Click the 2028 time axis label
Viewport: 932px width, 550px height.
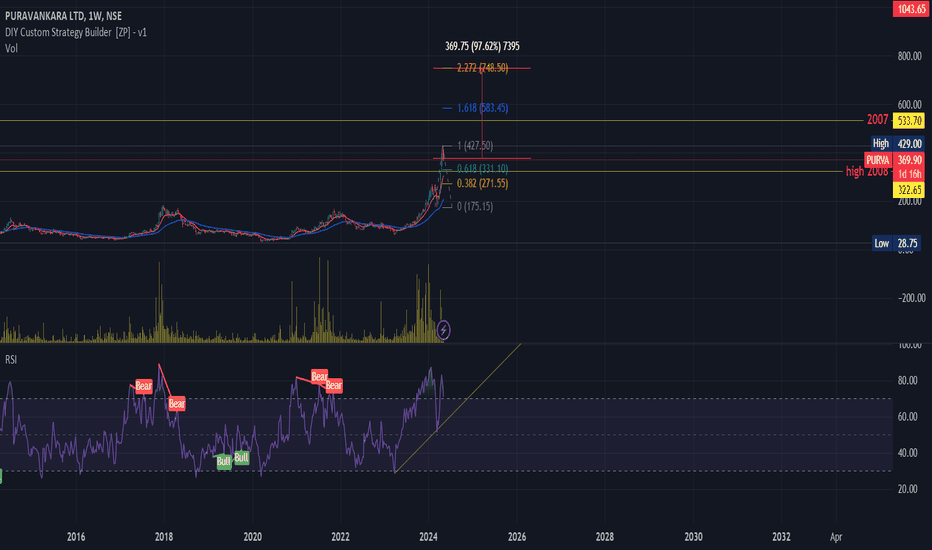coord(604,537)
